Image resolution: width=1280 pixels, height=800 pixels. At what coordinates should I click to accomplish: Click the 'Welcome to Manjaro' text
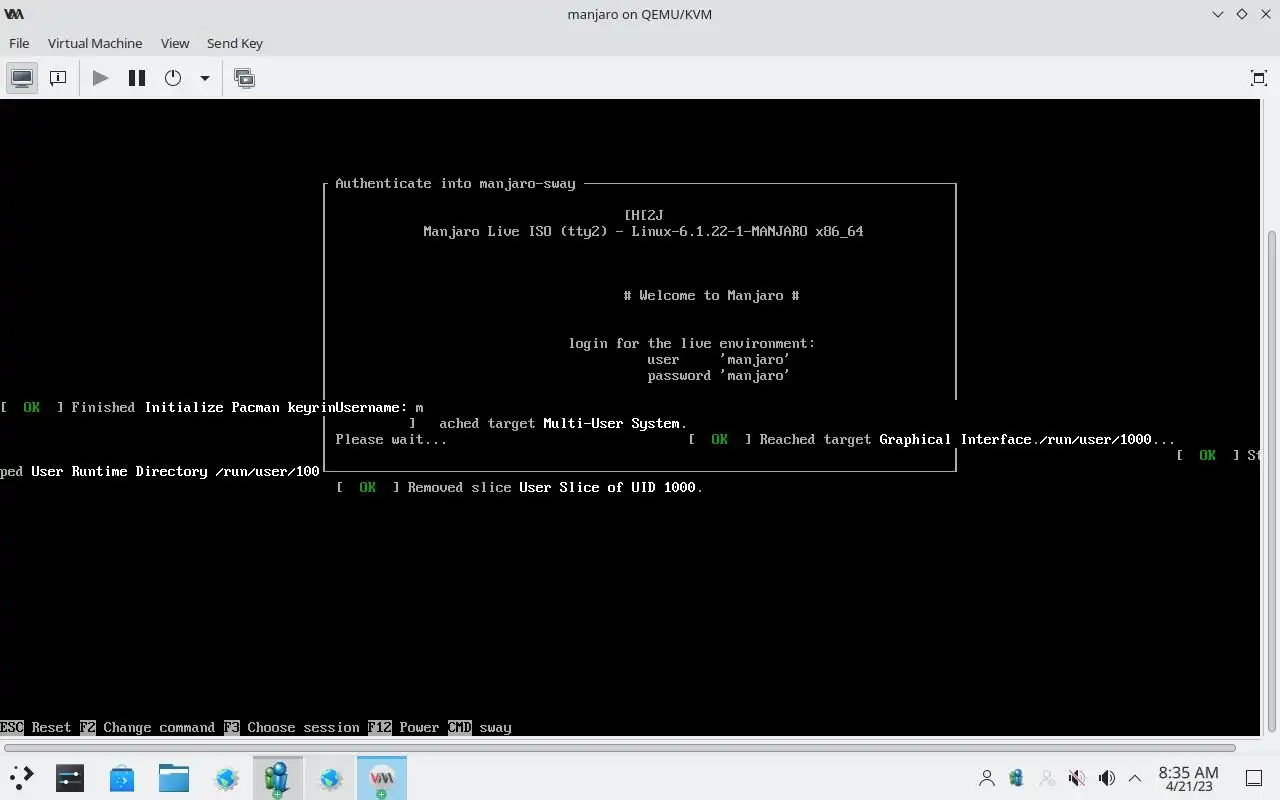pyautogui.click(x=711, y=295)
